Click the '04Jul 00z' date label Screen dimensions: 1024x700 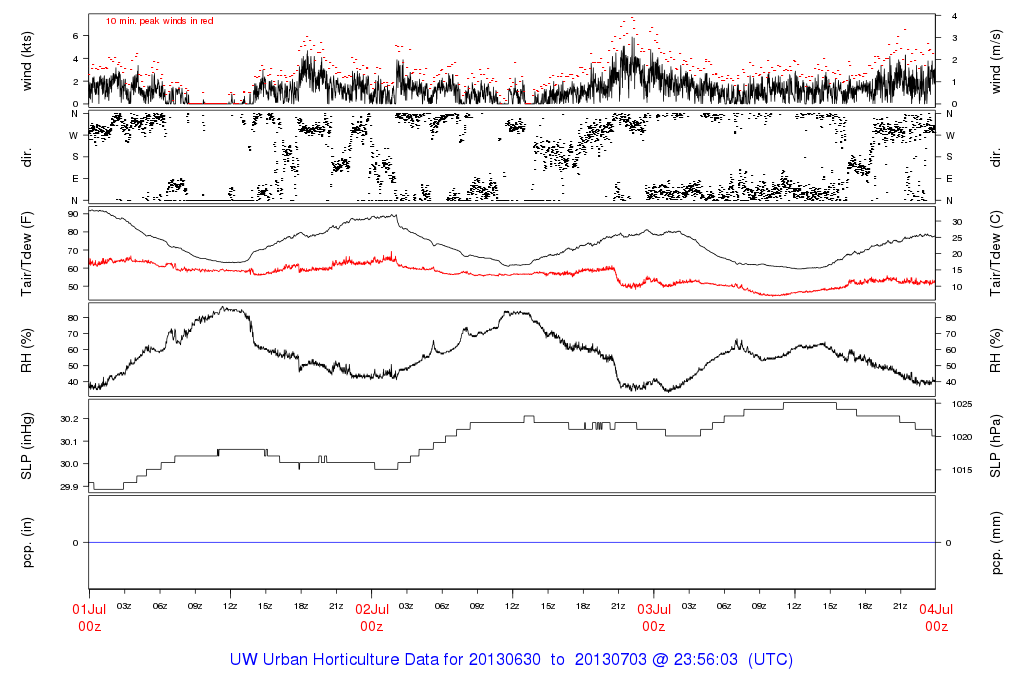[x=936, y=618]
